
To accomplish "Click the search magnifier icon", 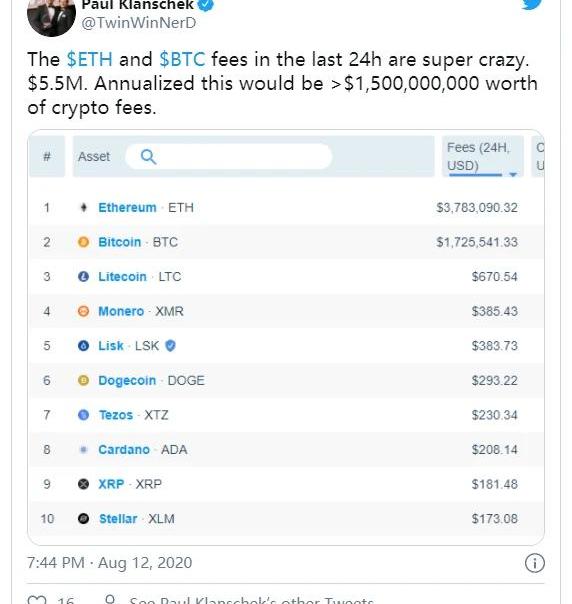I will coord(148,157).
